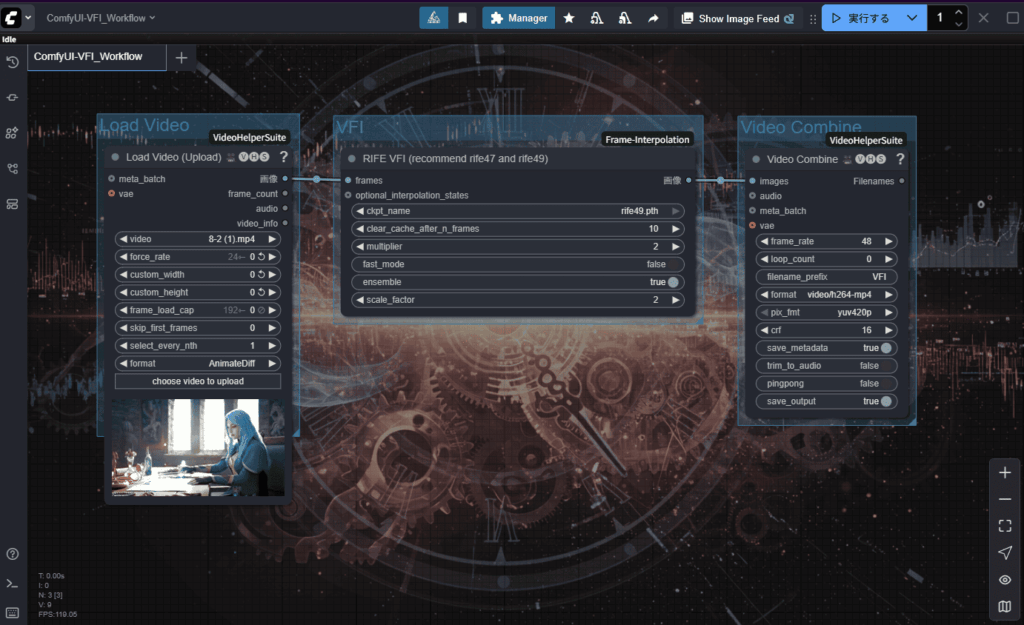Open the Manager button
Screen dimensions: 1024x625
click(x=519, y=18)
